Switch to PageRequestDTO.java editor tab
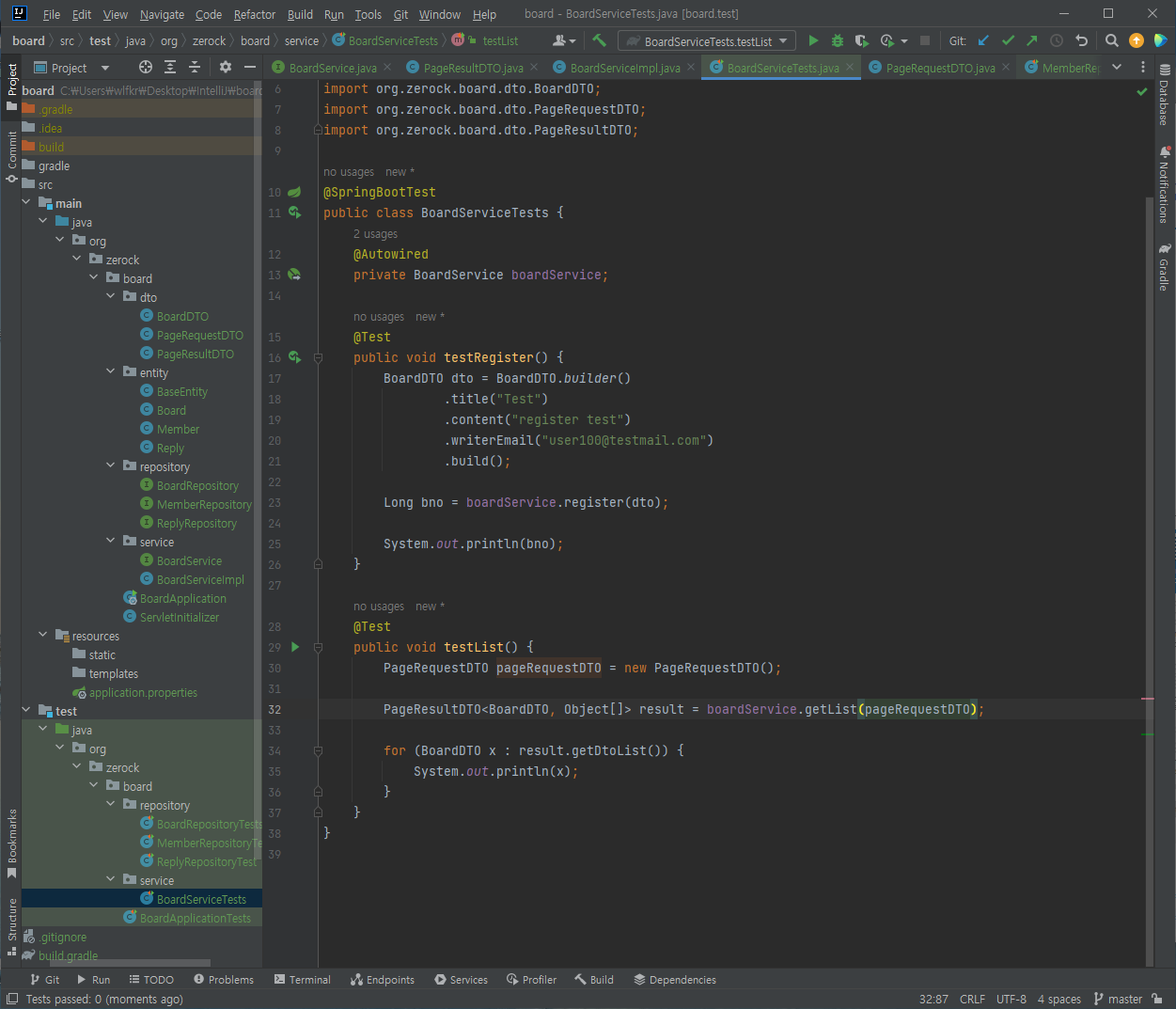 (940, 68)
